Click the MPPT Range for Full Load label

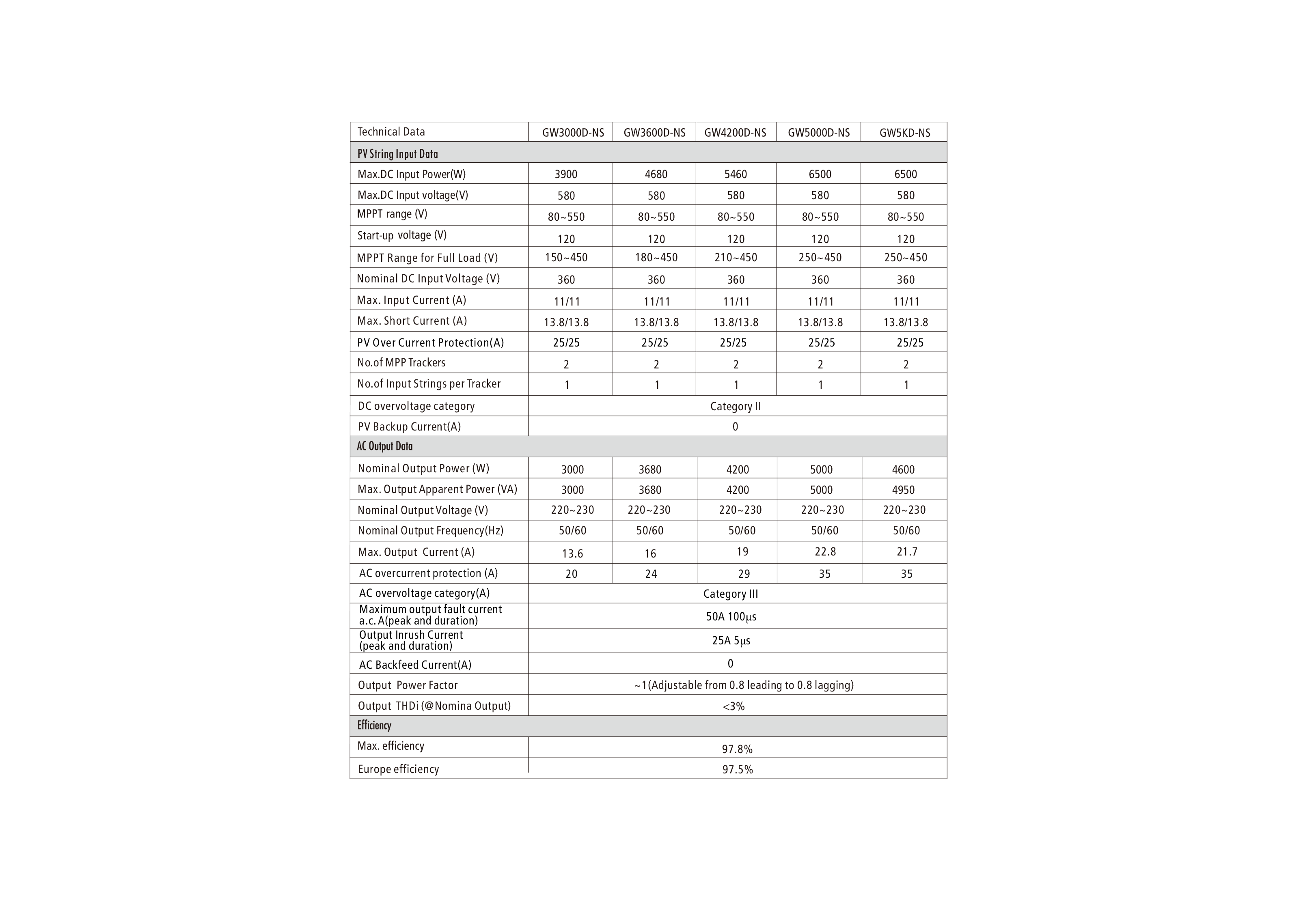pos(427,257)
